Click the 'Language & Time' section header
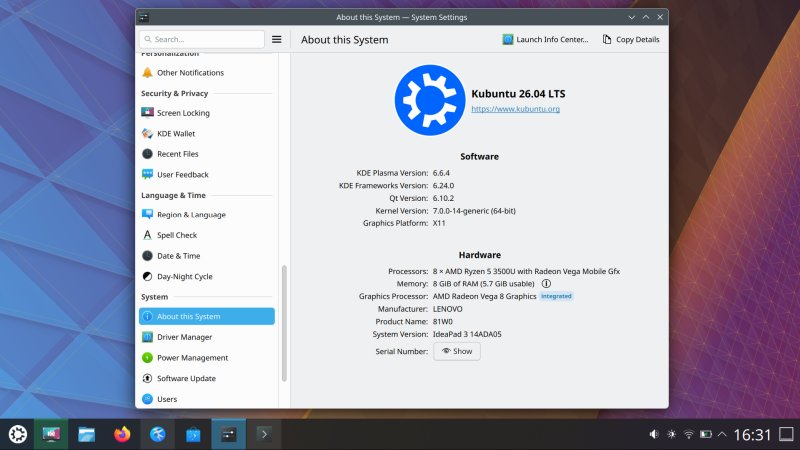Viewport: 800px width, 450px height. click(x=173, y=195)
